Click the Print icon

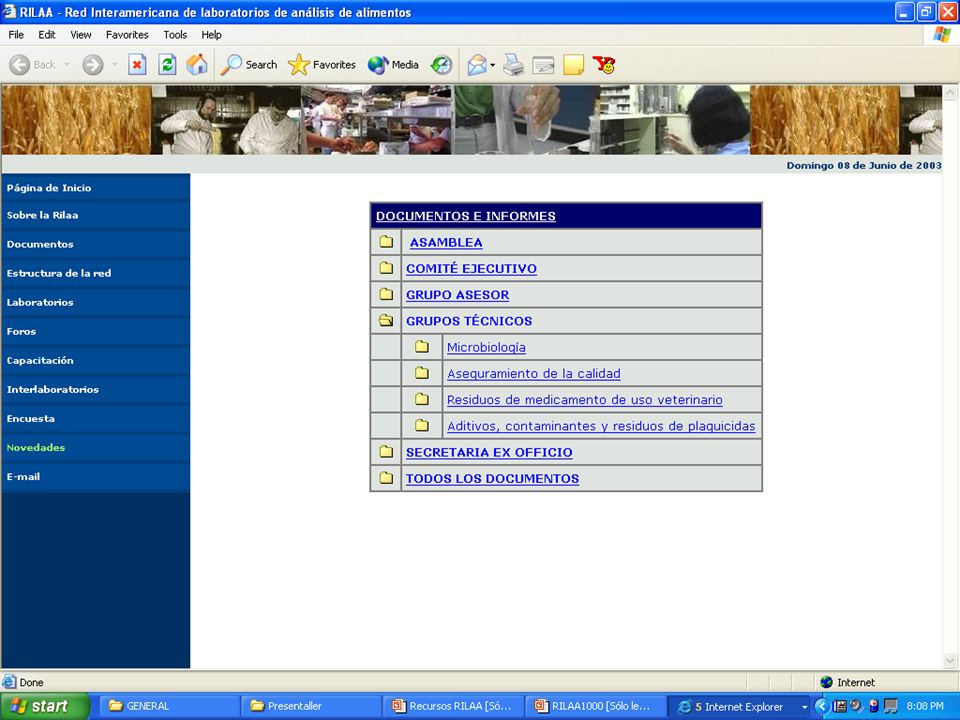(x=513, y=64)
